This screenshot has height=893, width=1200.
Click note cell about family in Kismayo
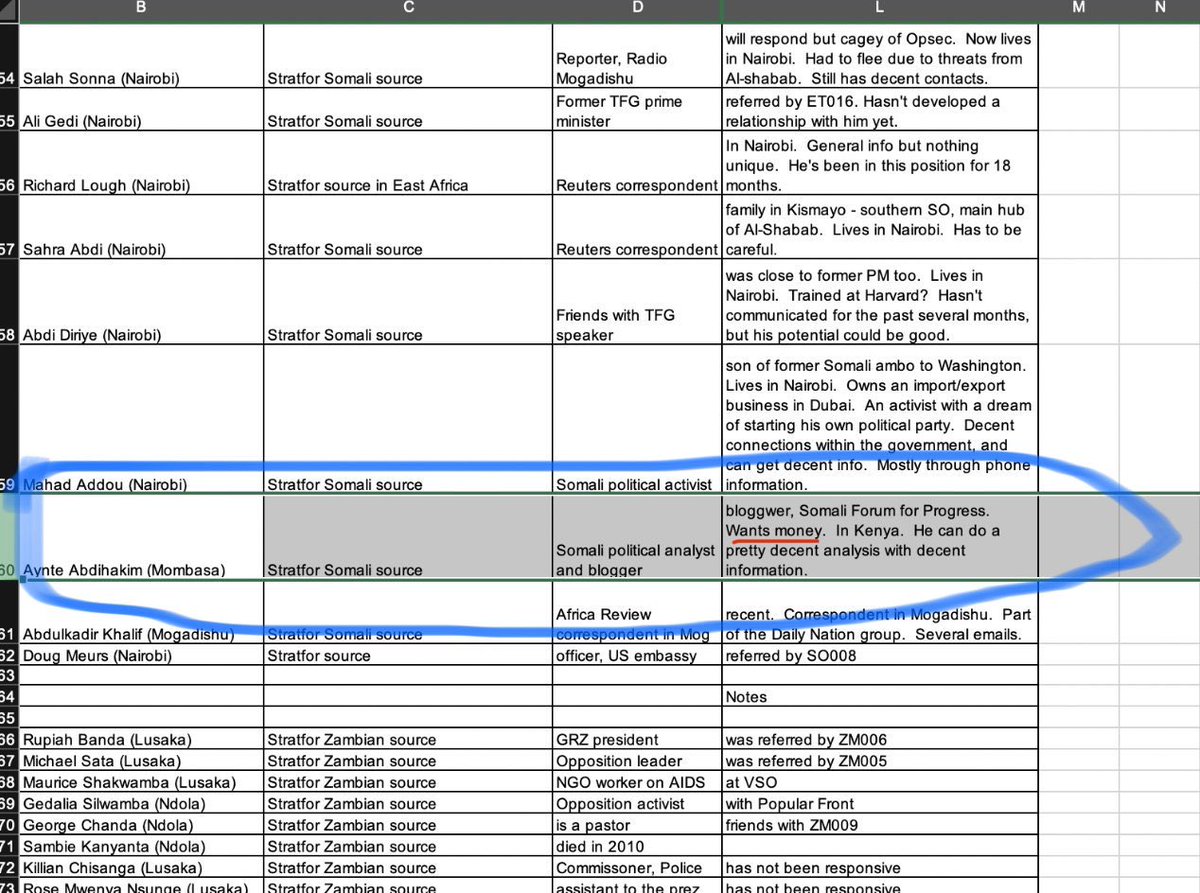pyautogui.click(x=879, y=228)
